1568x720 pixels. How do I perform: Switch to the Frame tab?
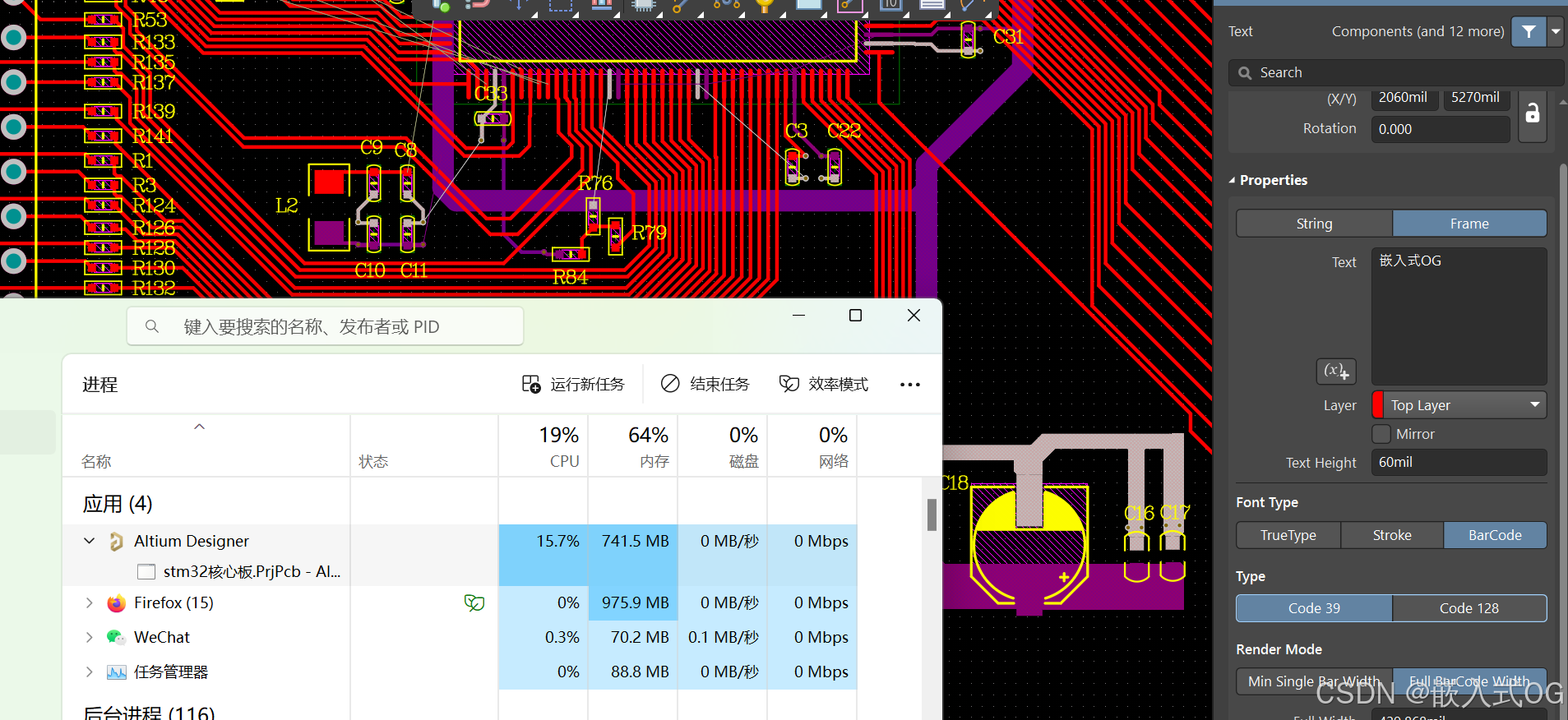click(x=1469, y=224)
